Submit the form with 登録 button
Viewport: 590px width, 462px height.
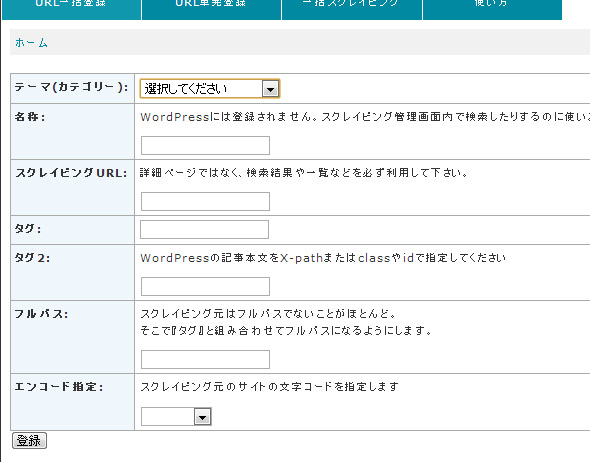click(x=29, y=441)
